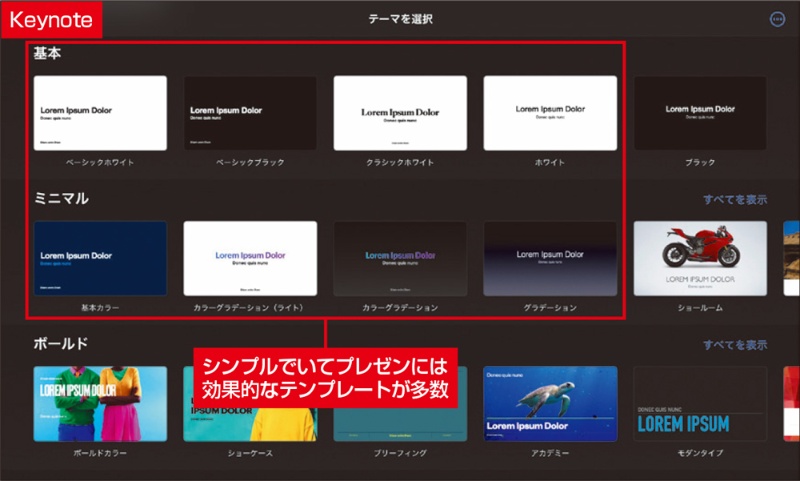Pick the dark カラーグラデーション theme thumbnail
Image resolution: width=800 pixels, height=481 pixels.
click(400, 259)
